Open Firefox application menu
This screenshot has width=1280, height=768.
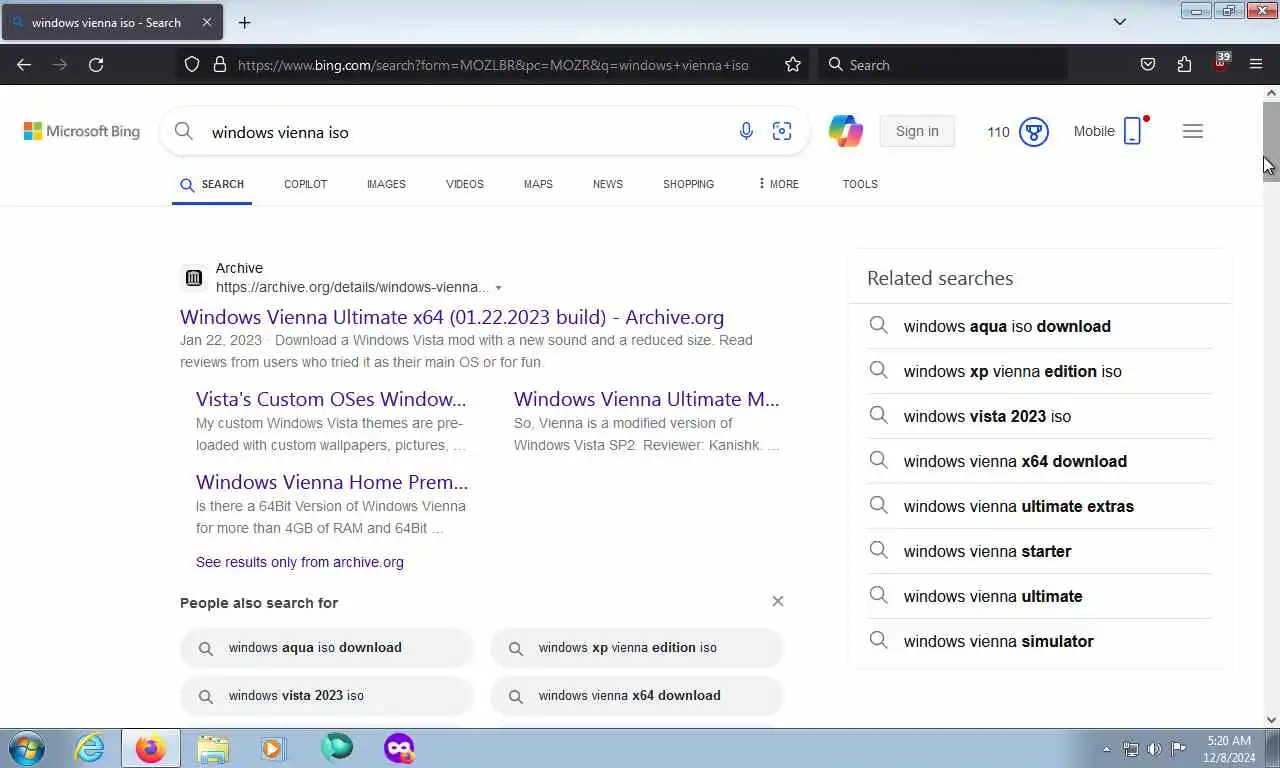(x=1256, y=64)
